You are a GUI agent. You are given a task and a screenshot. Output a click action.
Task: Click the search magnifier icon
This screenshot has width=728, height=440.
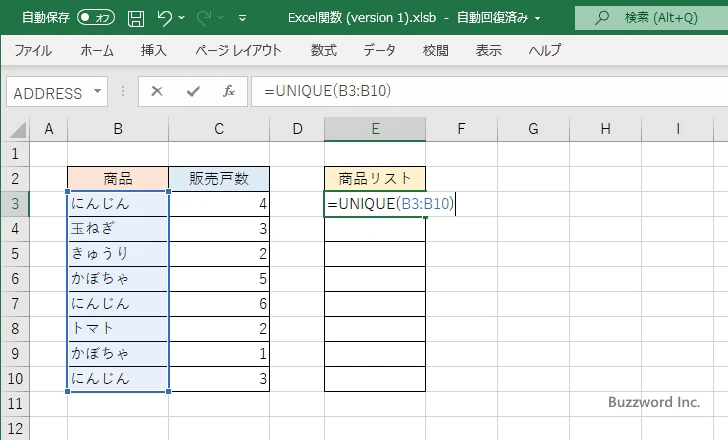[x=598, y=18]
